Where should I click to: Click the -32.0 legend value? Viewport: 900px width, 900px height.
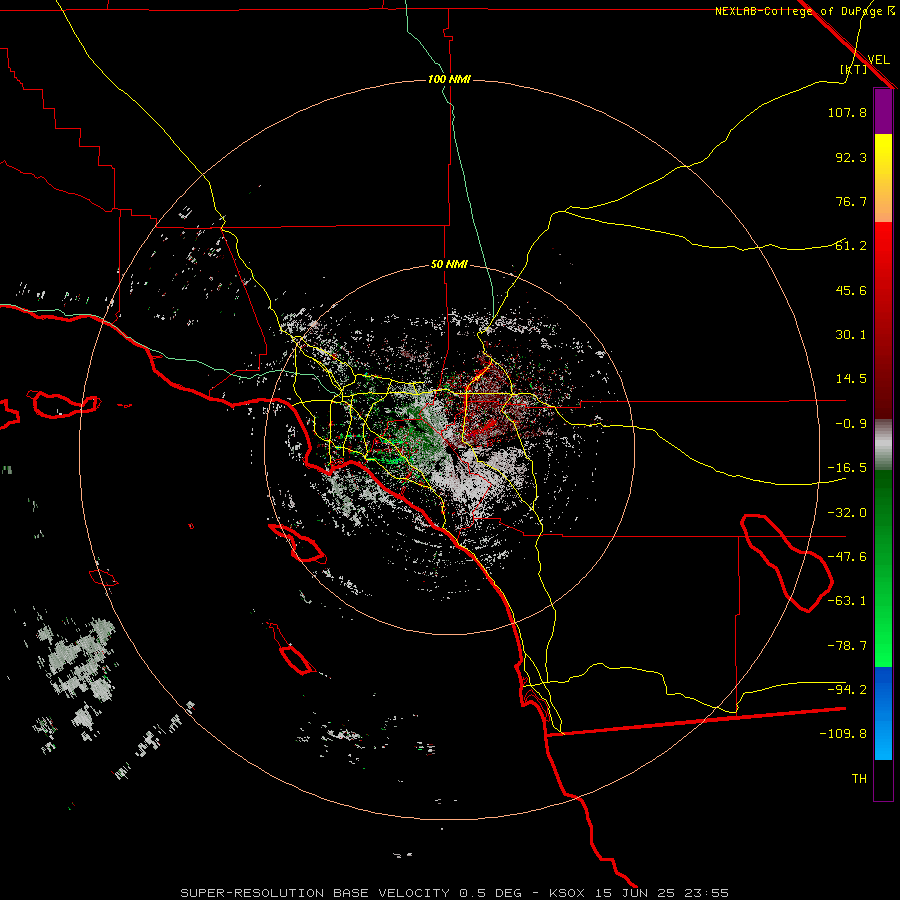847,513
